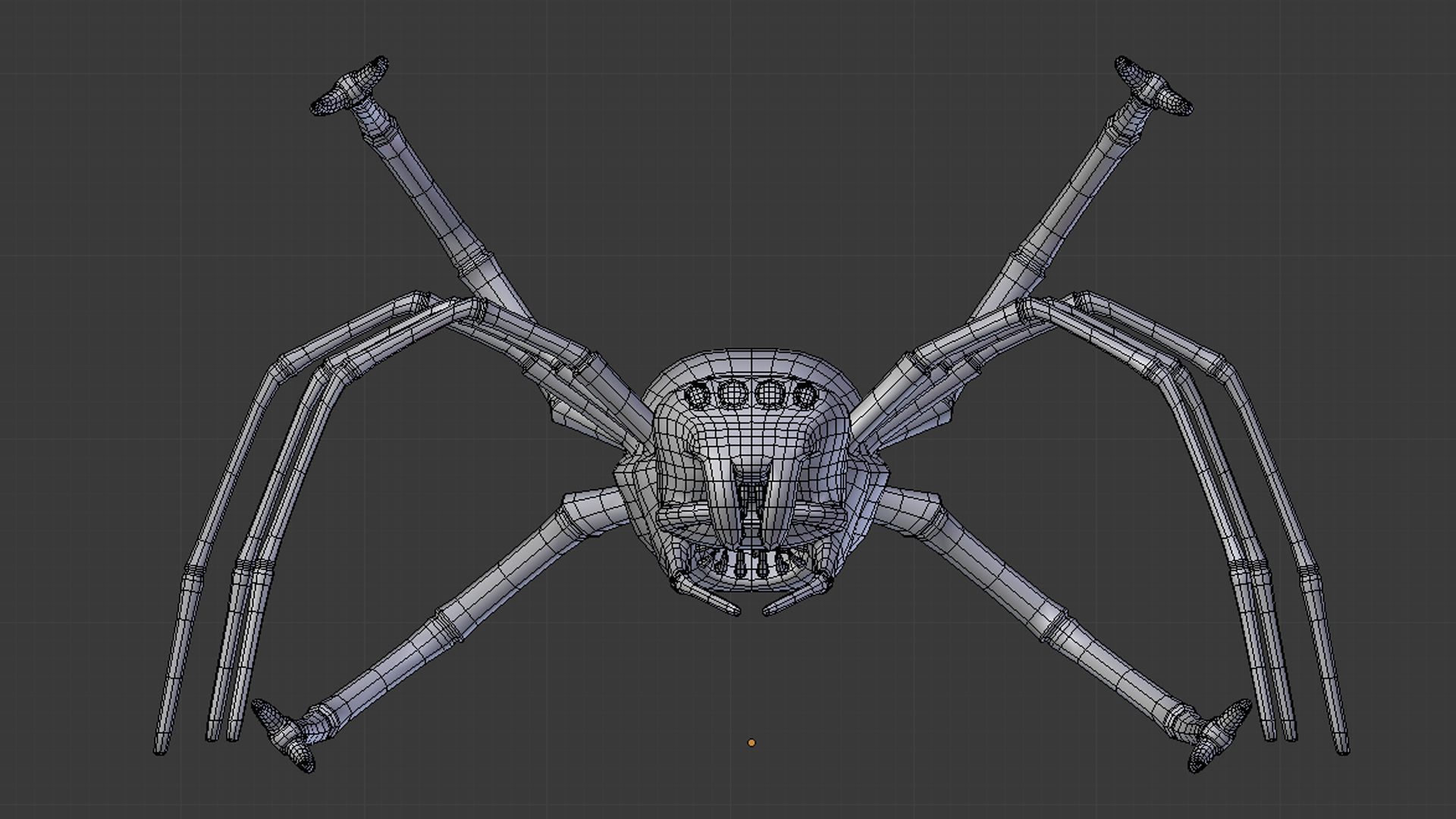Click the orange object origin dot
The image size is (1456, 819).
click(752, 742)
